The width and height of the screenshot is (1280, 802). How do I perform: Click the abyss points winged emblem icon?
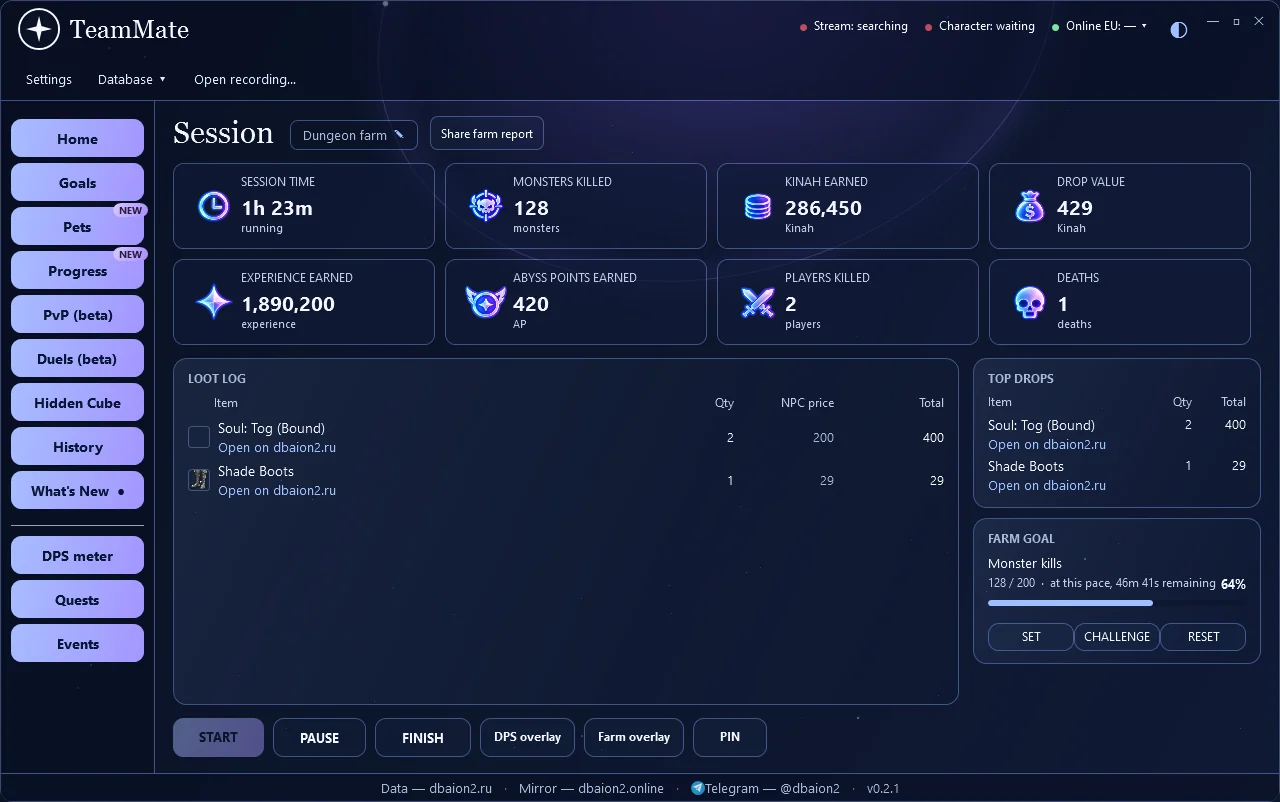[x=485, y=302]
